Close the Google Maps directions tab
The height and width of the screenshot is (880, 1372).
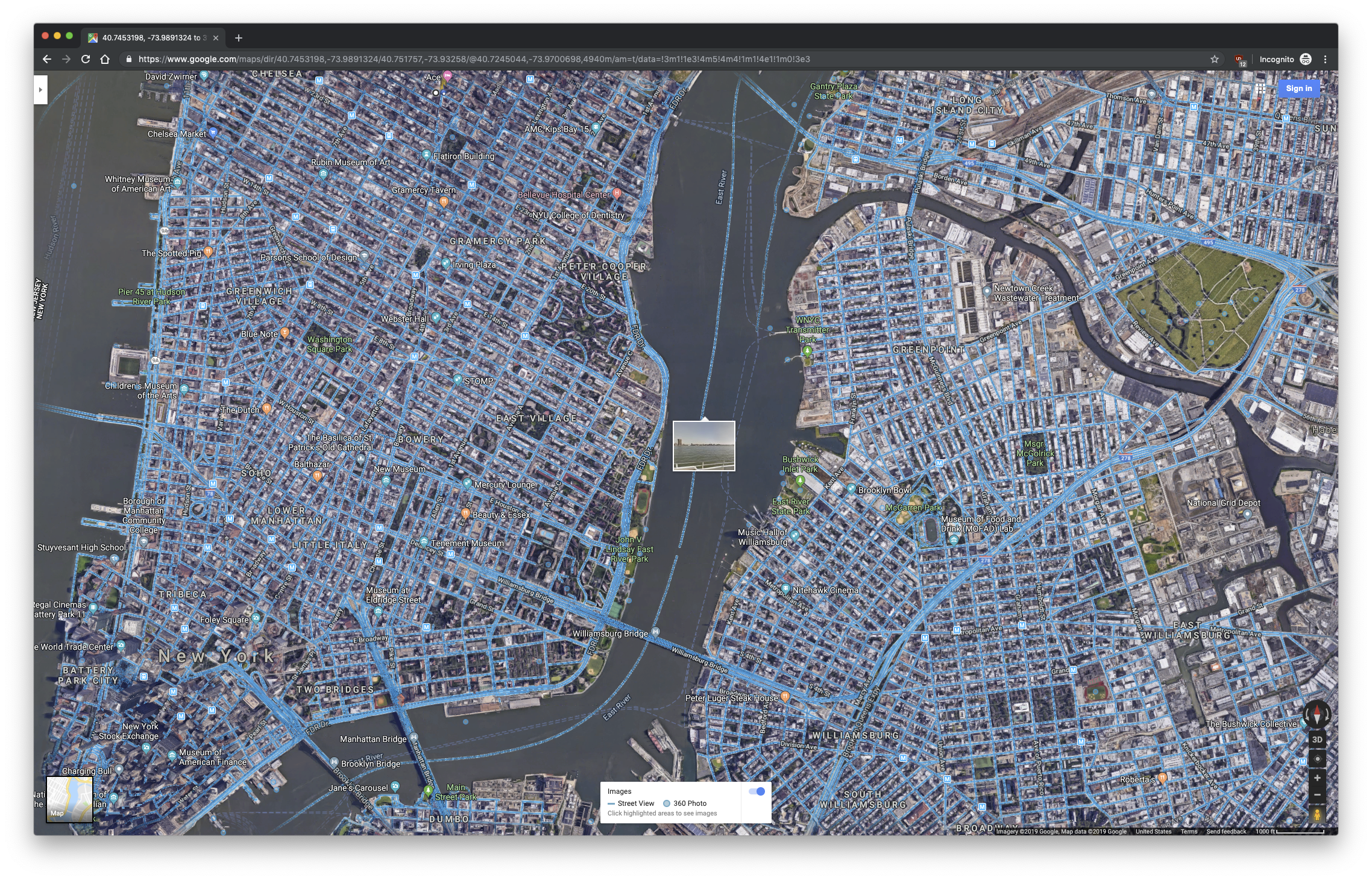click(216, 38)
